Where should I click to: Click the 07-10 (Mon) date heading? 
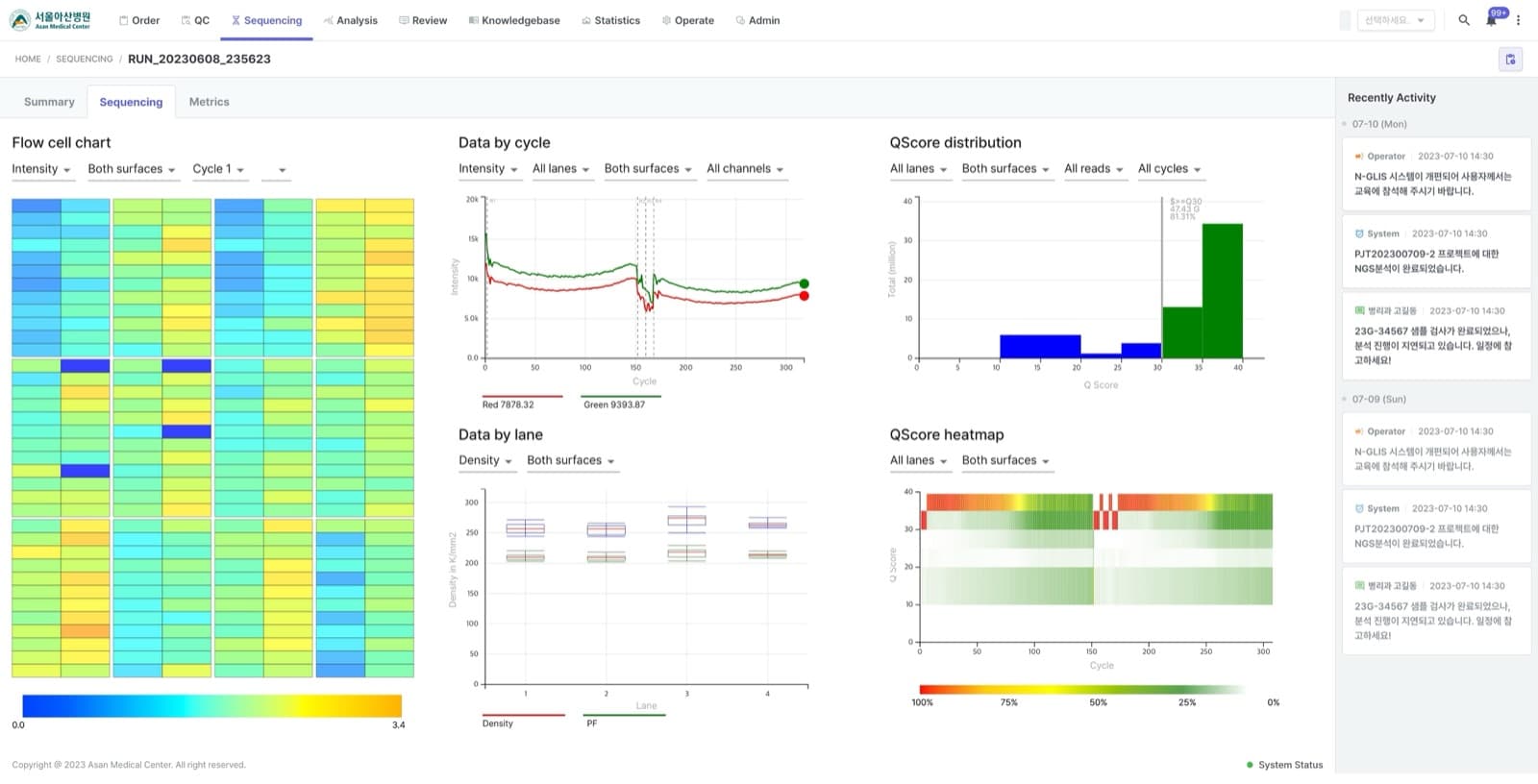click(1379, 124)
